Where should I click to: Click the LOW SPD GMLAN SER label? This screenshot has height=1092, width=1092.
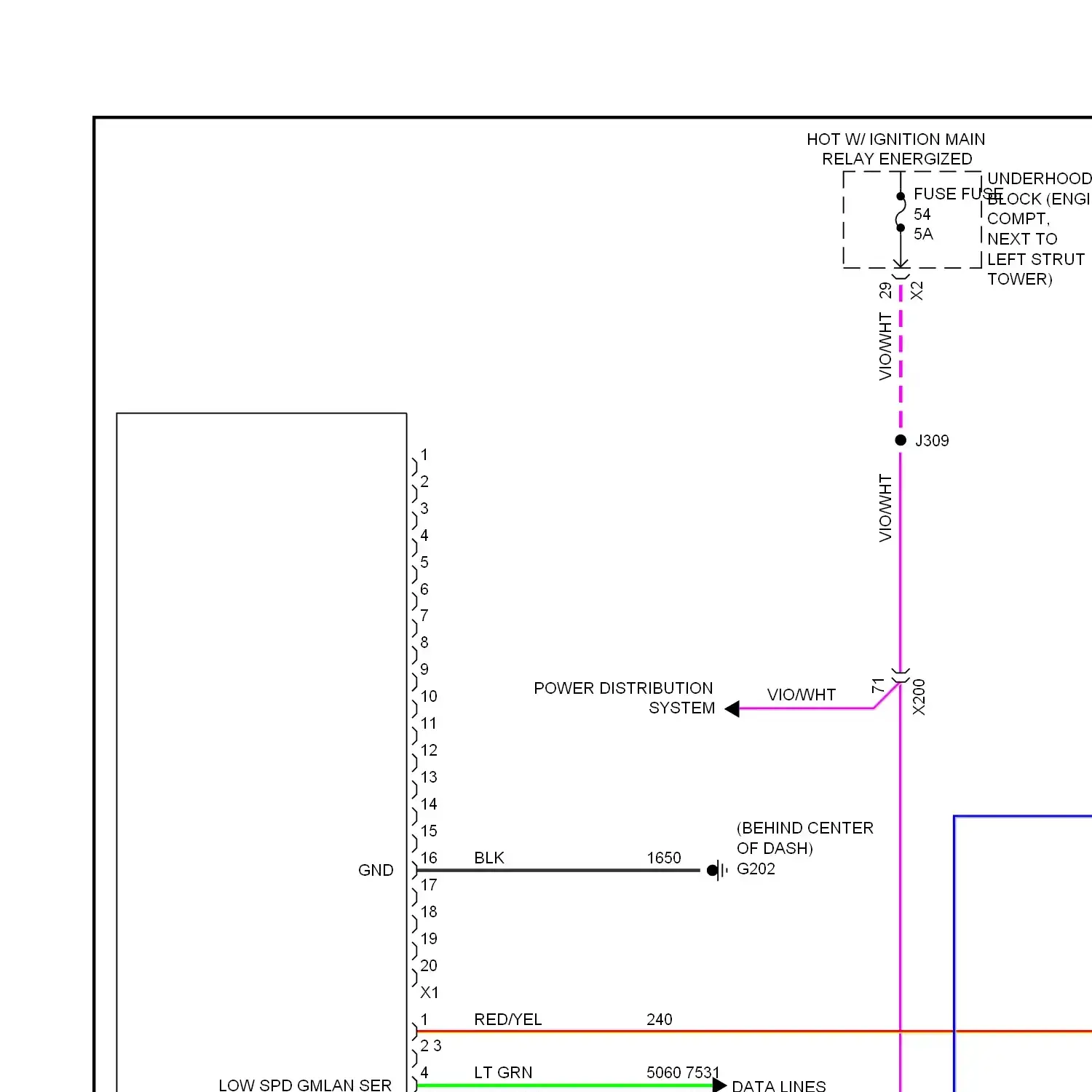click(x=305, y=1085)
